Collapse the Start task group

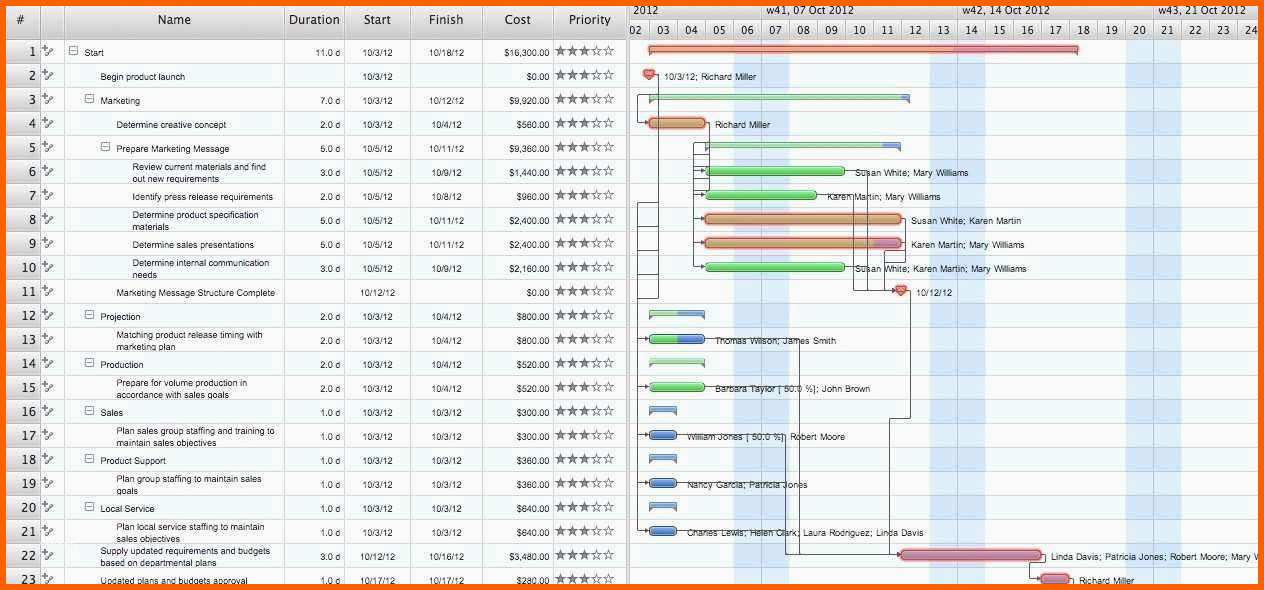pyautogui.click(x=73, y=51)
